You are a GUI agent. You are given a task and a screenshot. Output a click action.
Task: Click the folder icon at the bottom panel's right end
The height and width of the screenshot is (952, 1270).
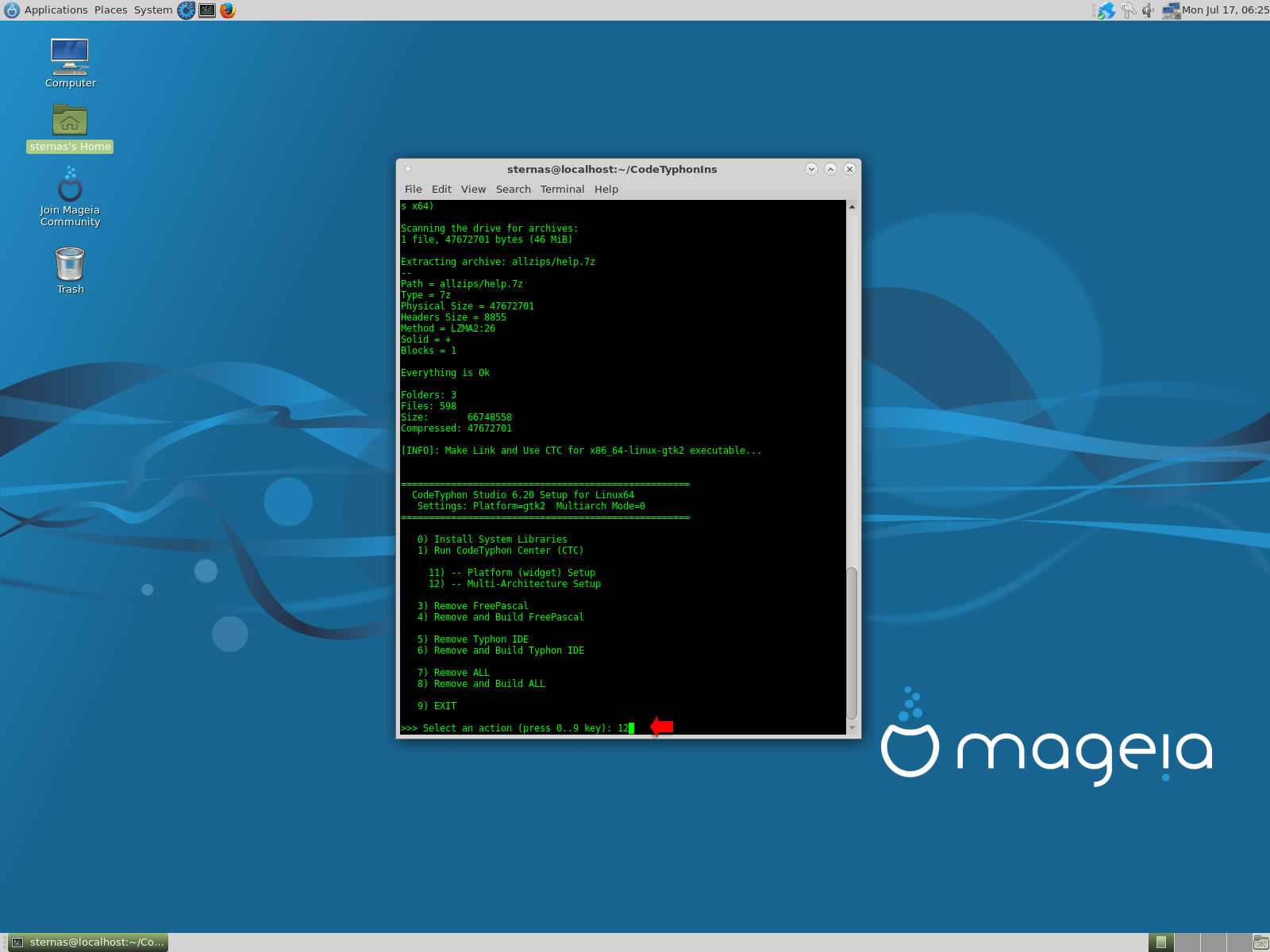pyautogui.click(x=1260, y=942)
